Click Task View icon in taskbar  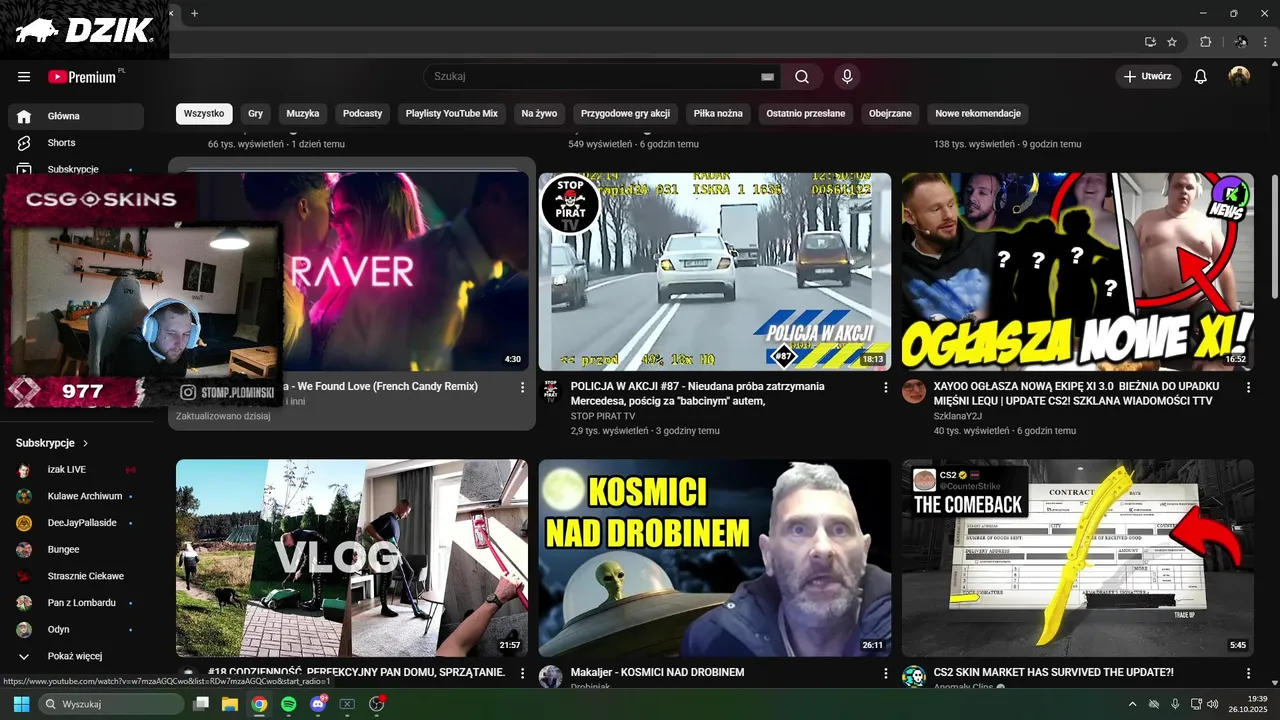point(200,704)
